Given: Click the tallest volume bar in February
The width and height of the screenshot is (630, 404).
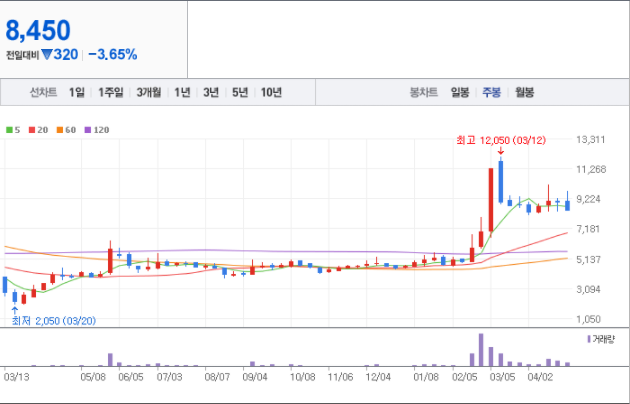Looking at the screenshot, I should point(481,350).
